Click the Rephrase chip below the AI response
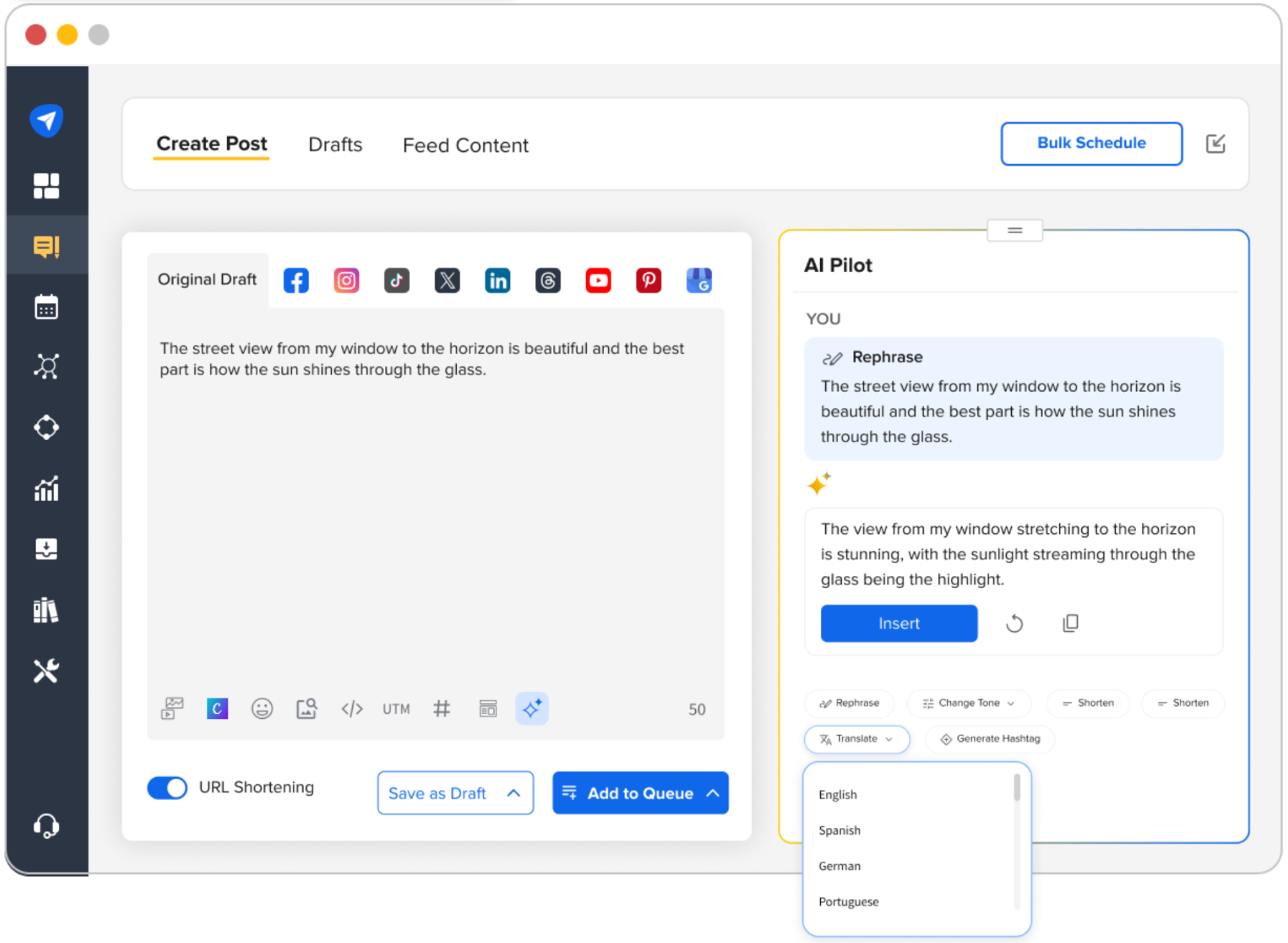The height and width of the screenshot is (943, 1288). point(849,703)
